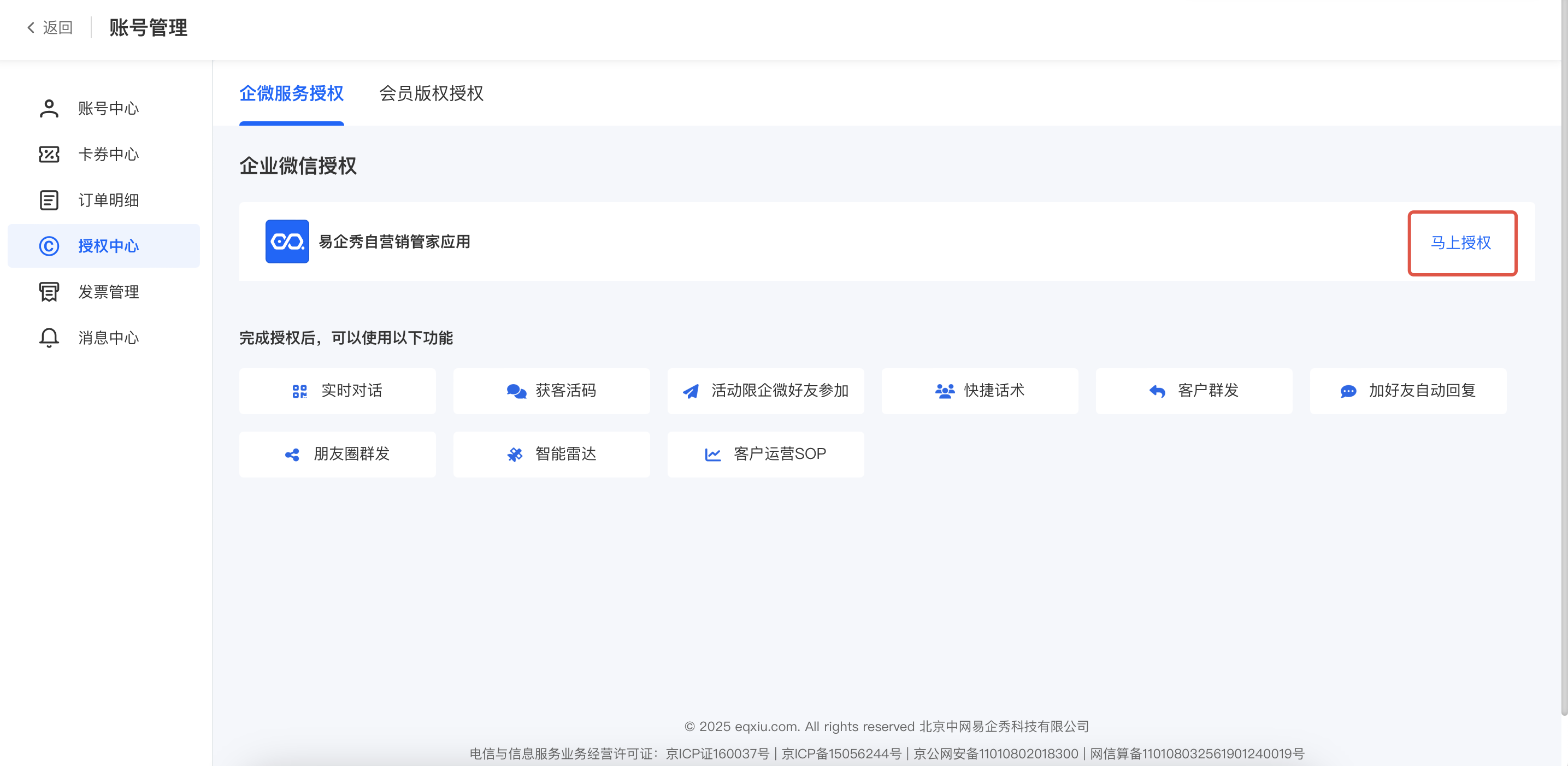Click the 授权中心 copyright icon

[x=49, y=246]
